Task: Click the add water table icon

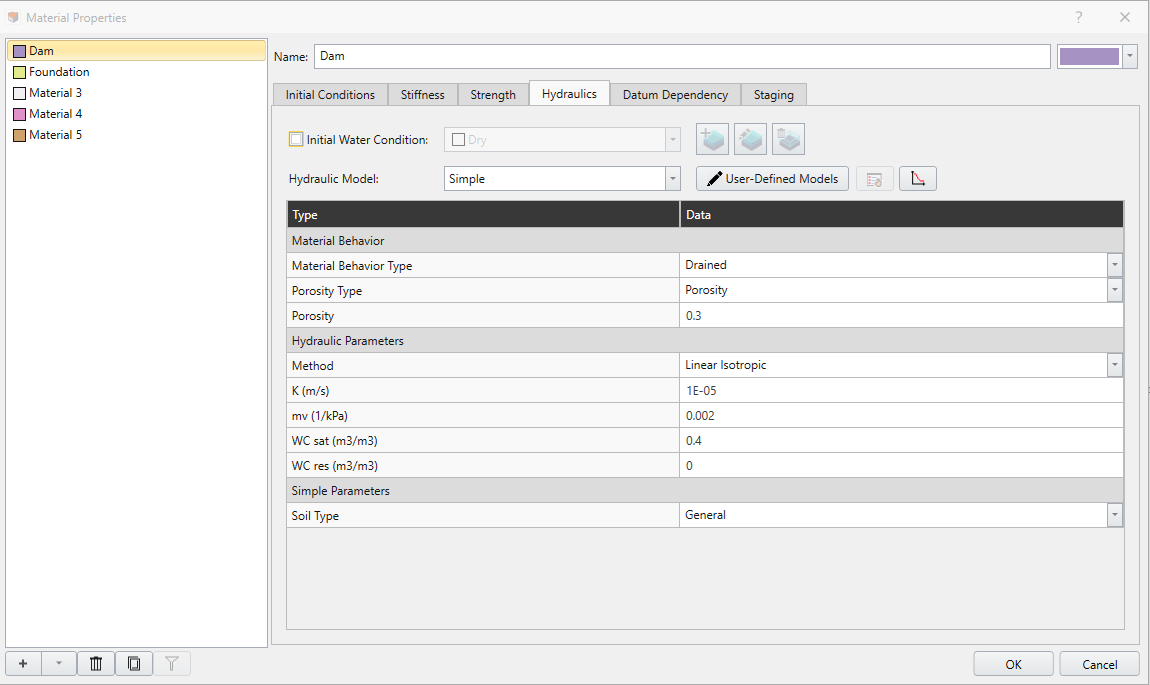Action: (x=712, y=139)
